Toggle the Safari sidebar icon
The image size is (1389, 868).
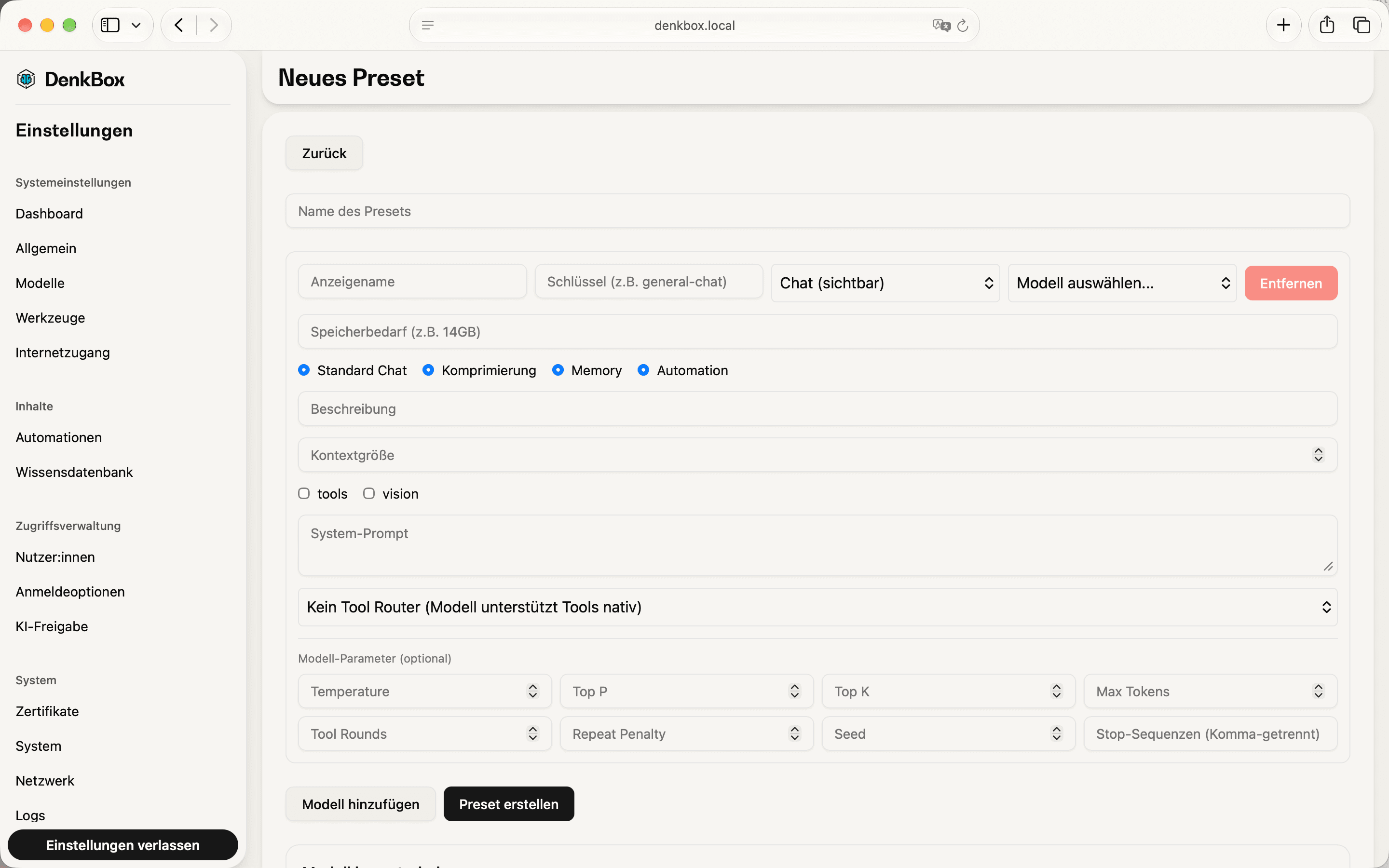pos(110,25)
